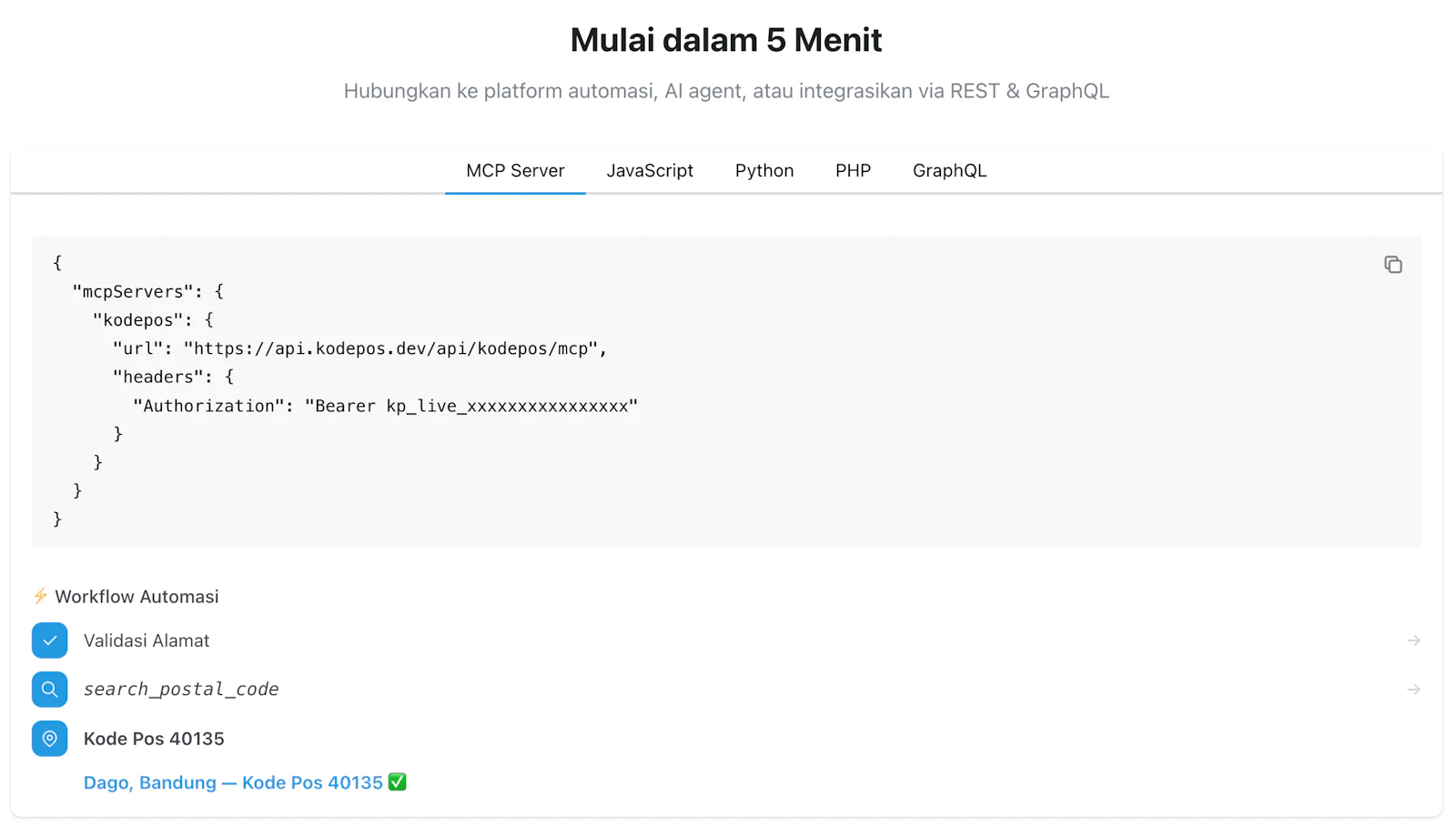Image resolution: width=1456 pixels, height=827 pixels.
Task: Click the arrow at the end of Validasi Alamat row
Action: (x=1413, y=640)
